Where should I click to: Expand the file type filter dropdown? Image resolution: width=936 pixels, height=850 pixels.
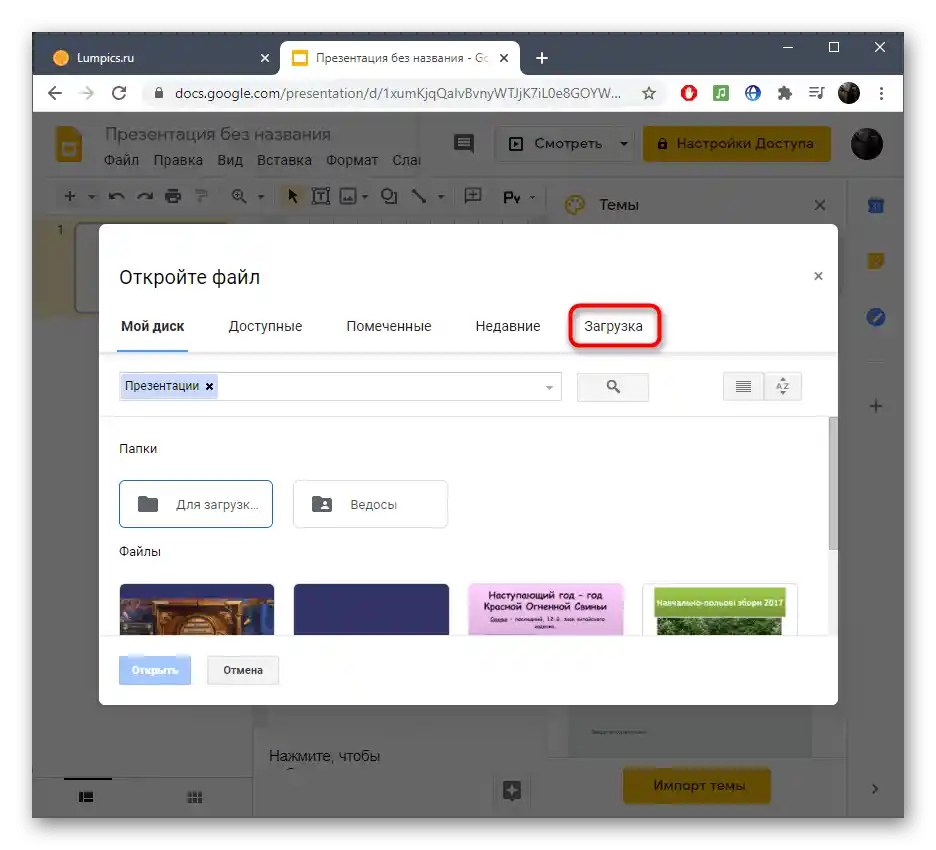(x=549, y=387)
